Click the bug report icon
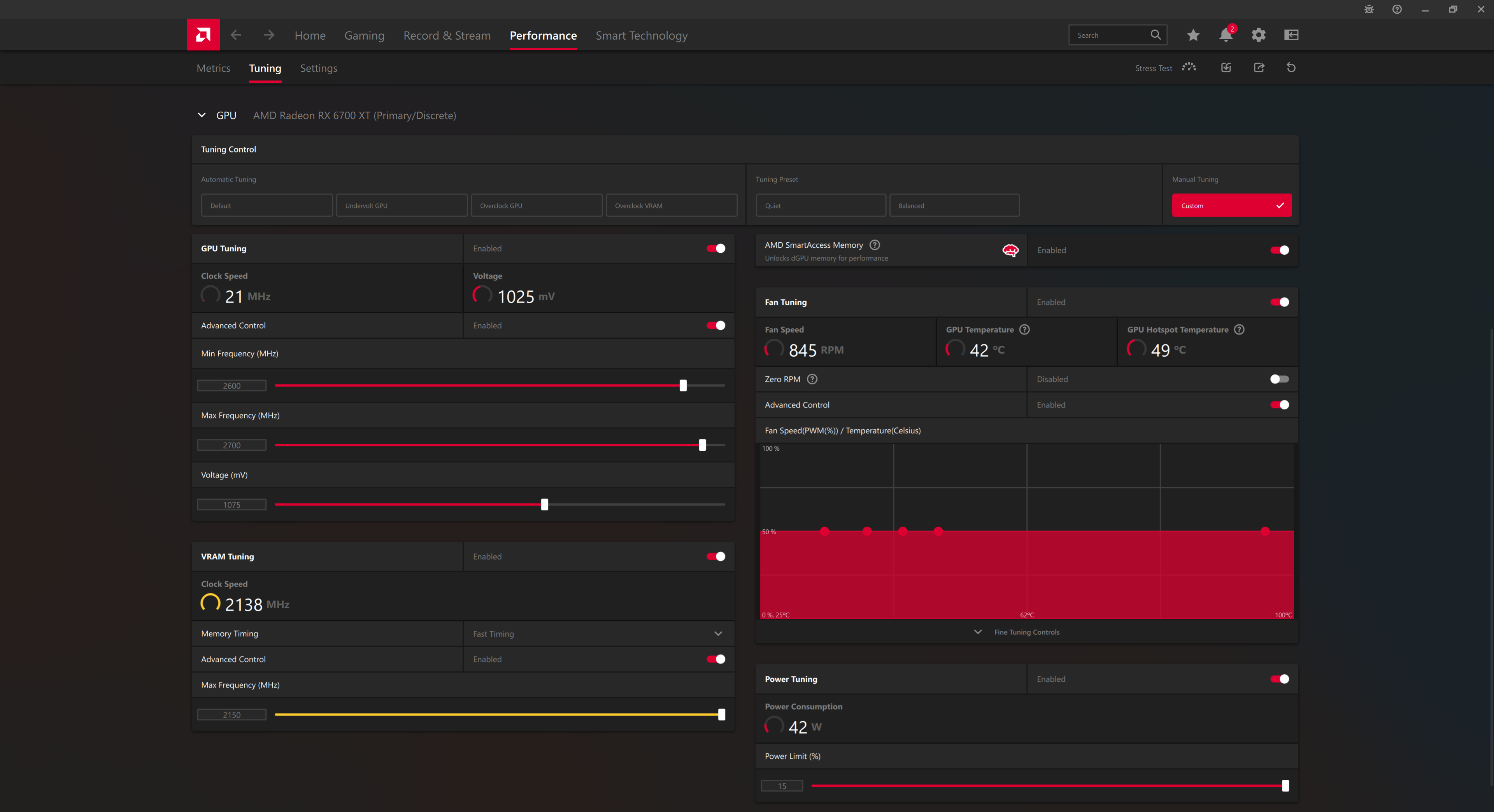1494x812 pixels. point(1369,9)
